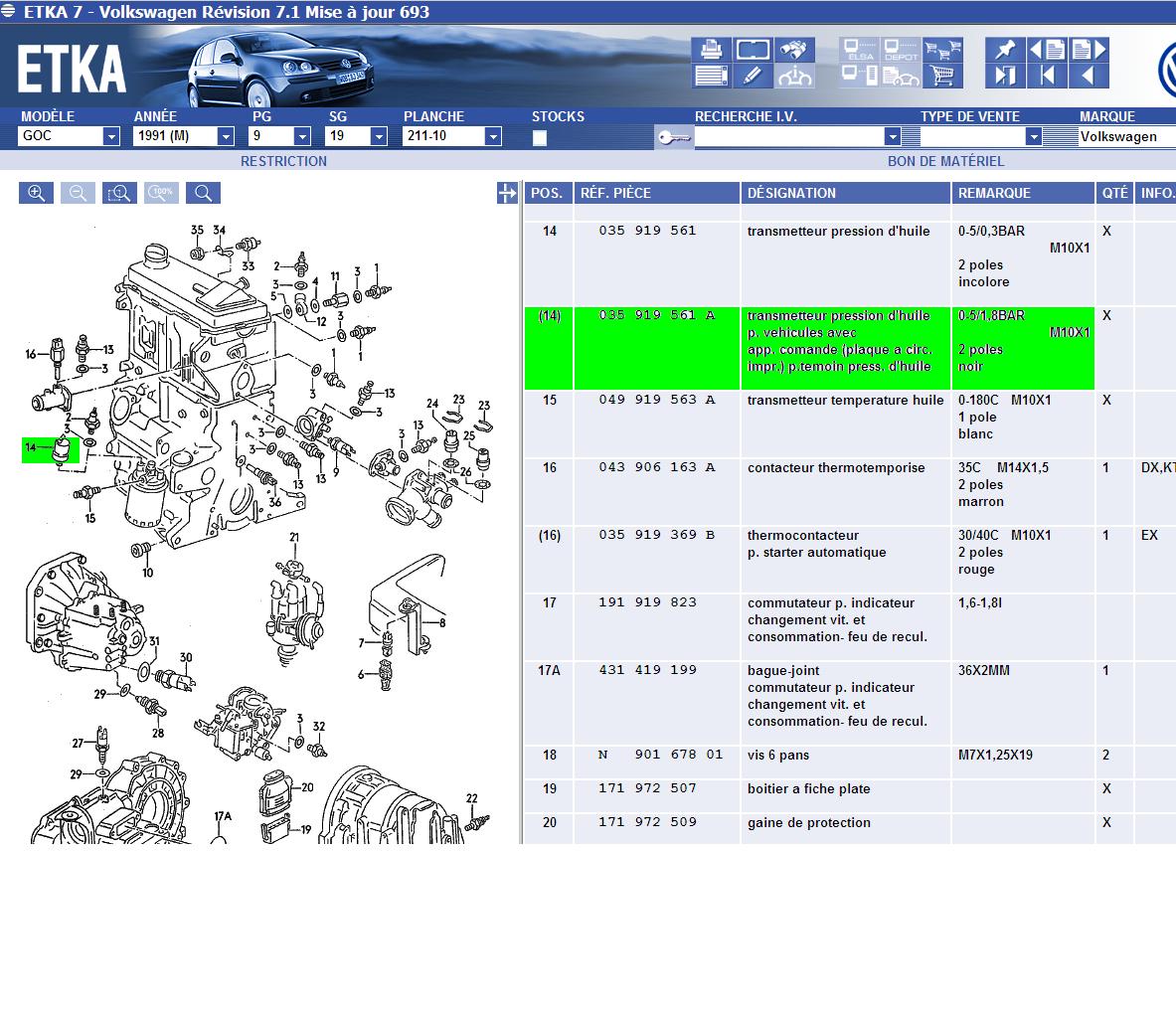This screenshot has height=1018, width=1176.
Task: Jump to first record arrow icon
Action: click(1047, 76)
